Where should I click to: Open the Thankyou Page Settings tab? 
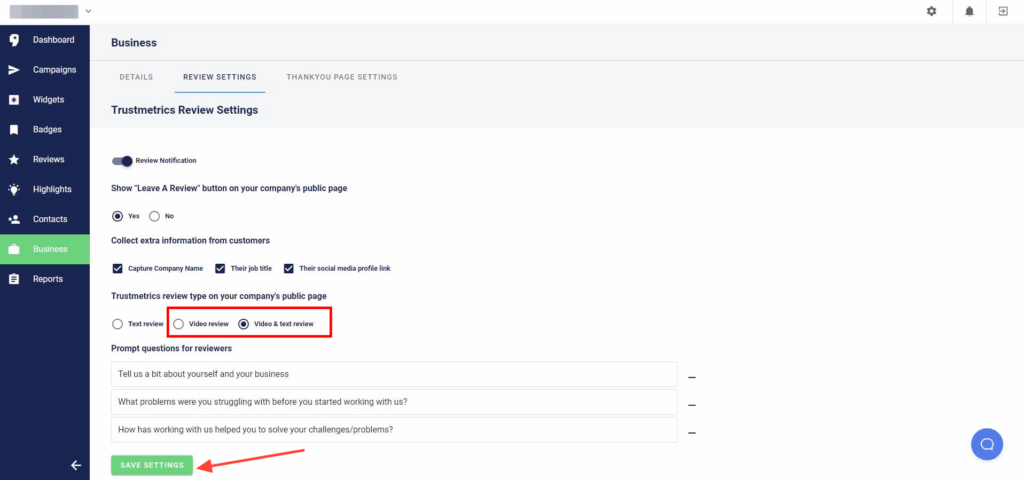[x=341, y=77]
